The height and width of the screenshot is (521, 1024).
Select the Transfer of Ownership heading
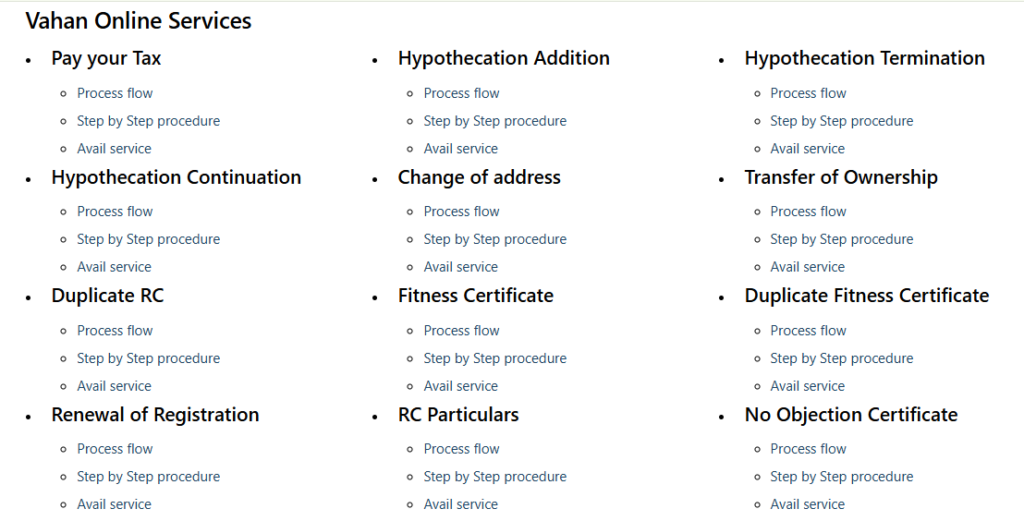841,178
